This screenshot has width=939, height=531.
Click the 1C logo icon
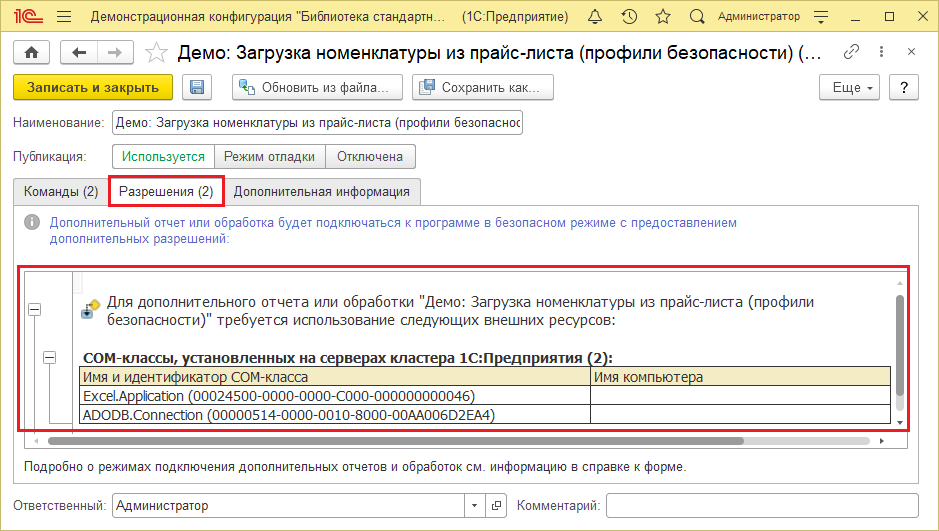point(28,17)
